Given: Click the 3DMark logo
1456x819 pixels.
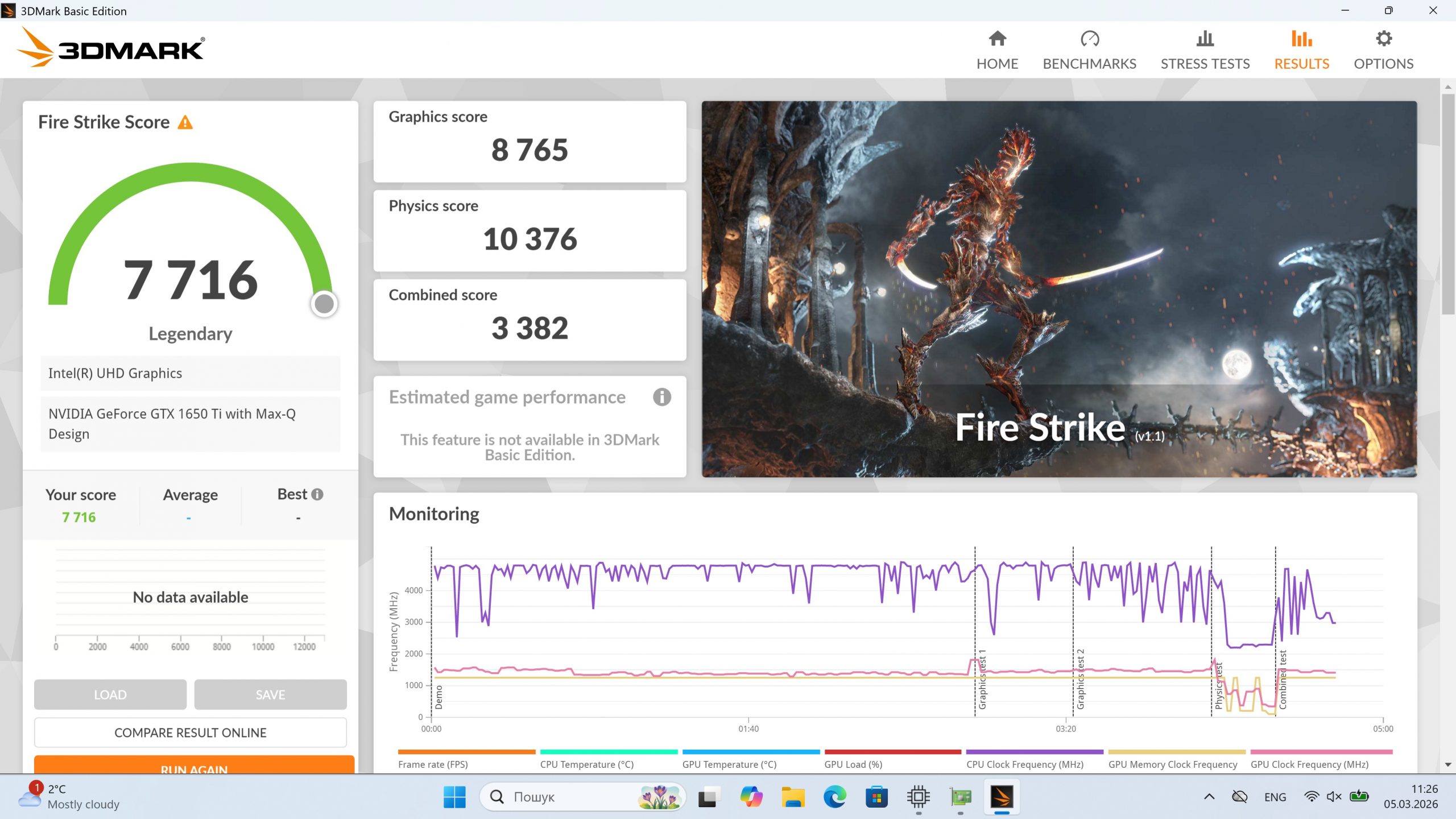Looking at the screenshot, I should 111,48.
